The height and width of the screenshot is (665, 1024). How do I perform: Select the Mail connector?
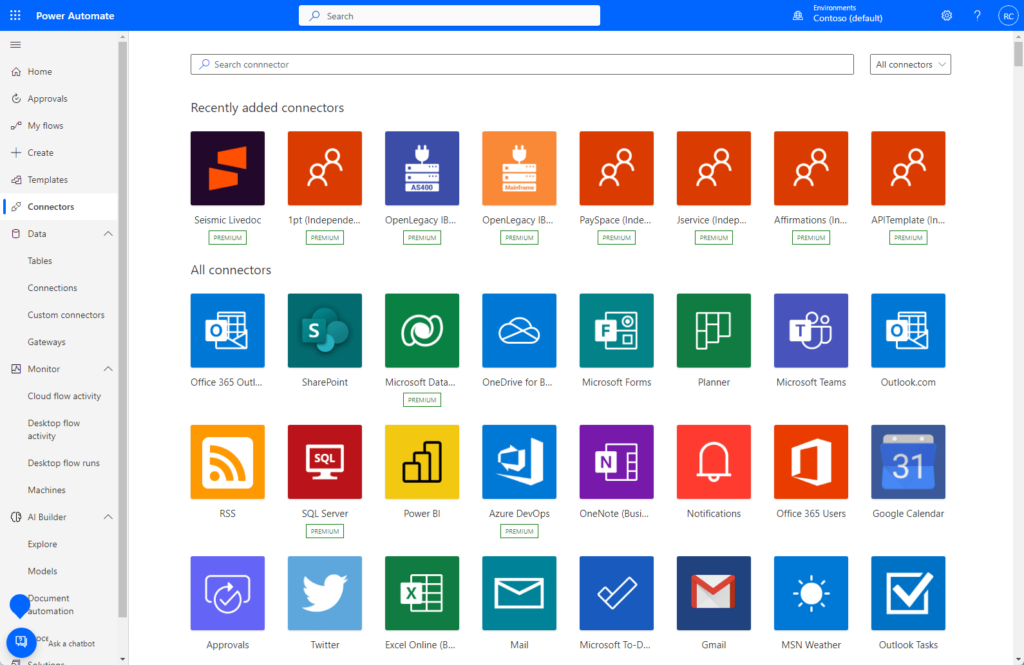tap(519, 593)
